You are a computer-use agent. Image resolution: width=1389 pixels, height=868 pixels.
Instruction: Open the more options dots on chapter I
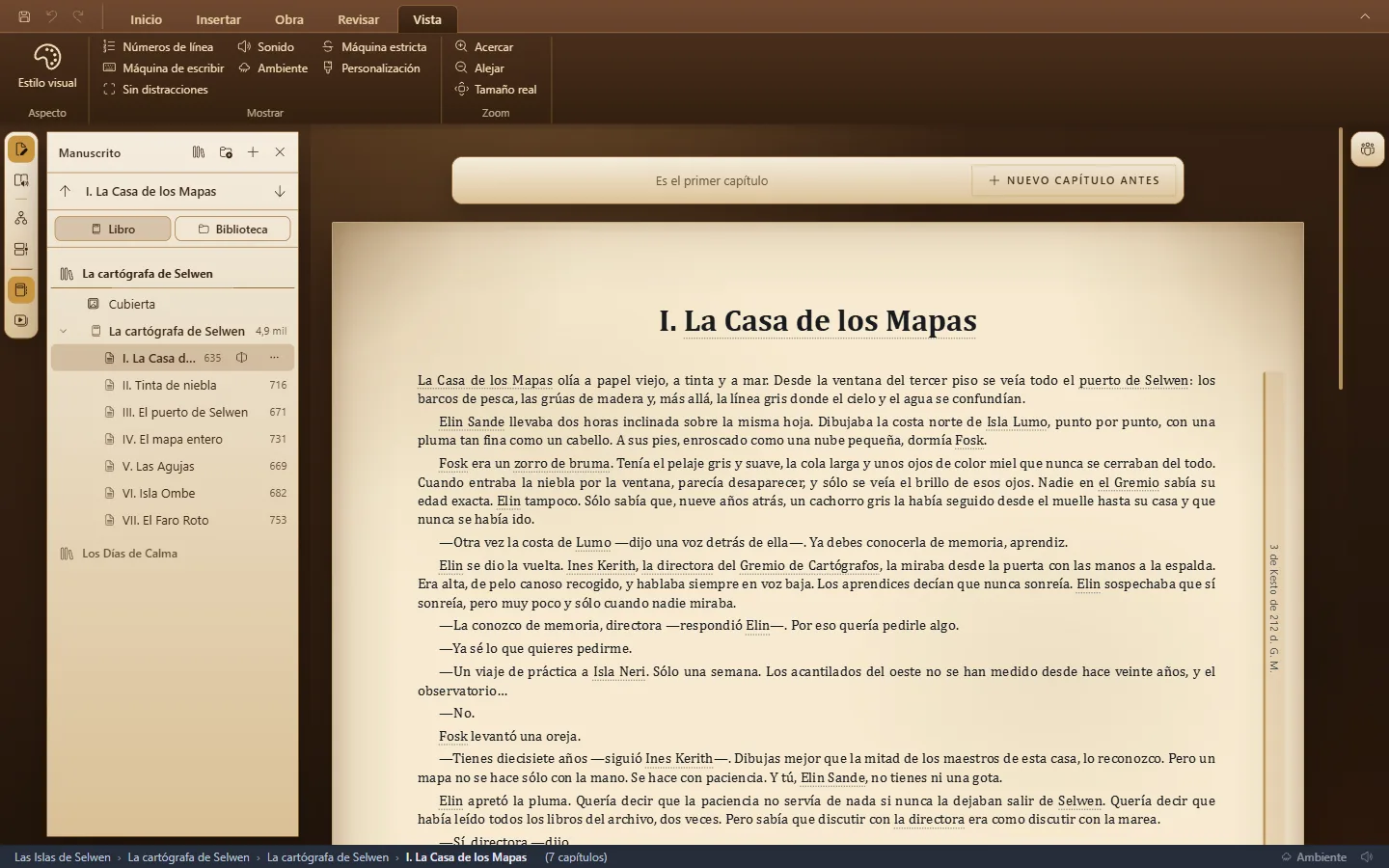274,358
